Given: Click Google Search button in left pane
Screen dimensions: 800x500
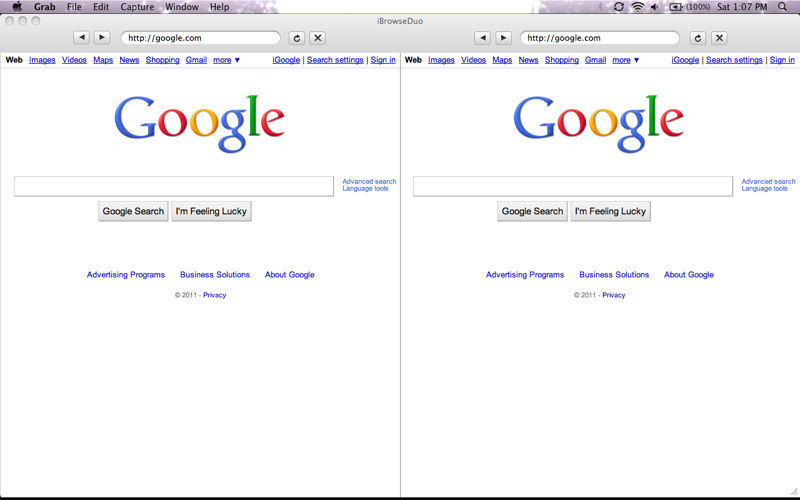Looking at the screenshot, I should 133,211.
